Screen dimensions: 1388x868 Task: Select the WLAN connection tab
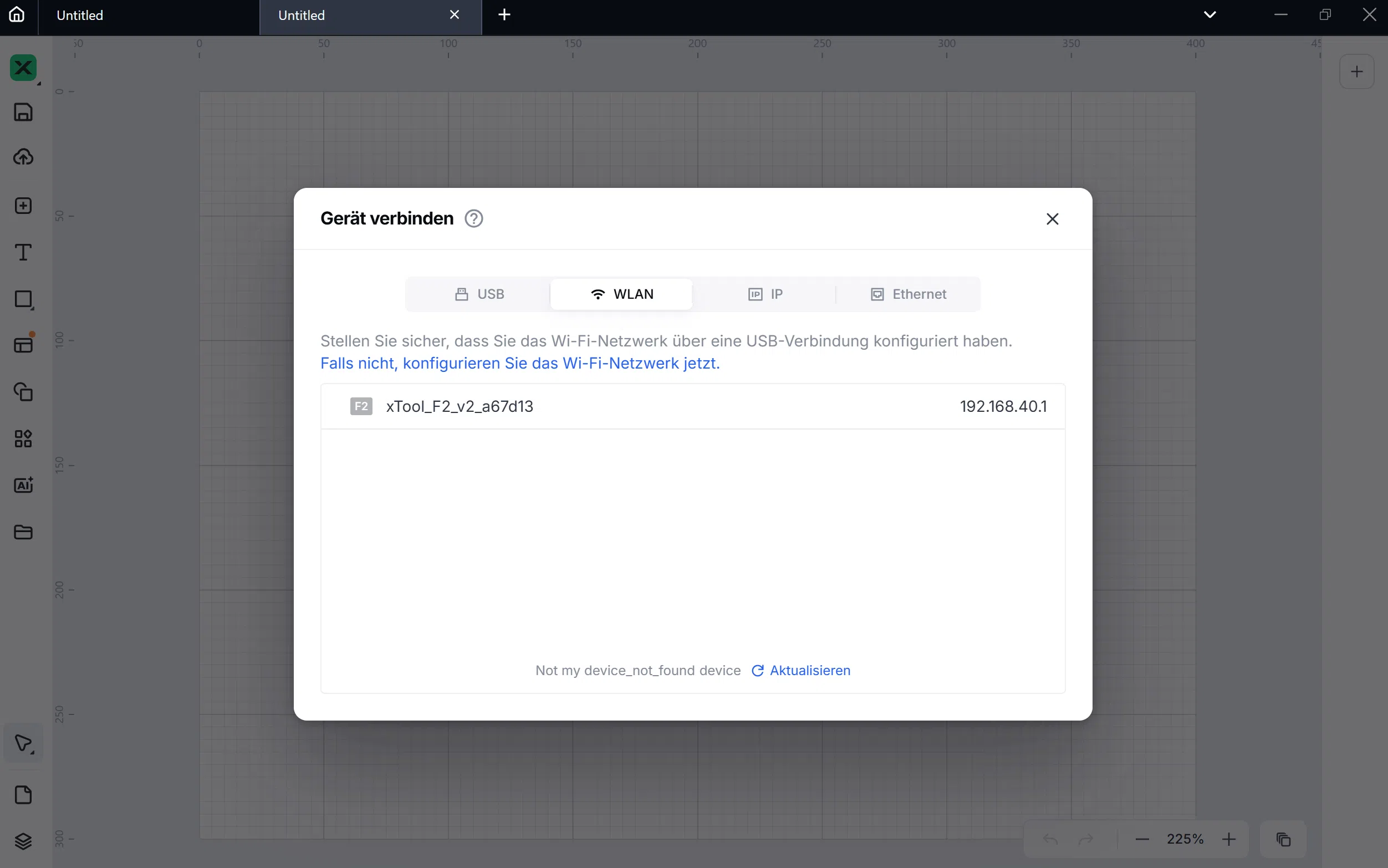pyautogui.click(x=622, y=294)
